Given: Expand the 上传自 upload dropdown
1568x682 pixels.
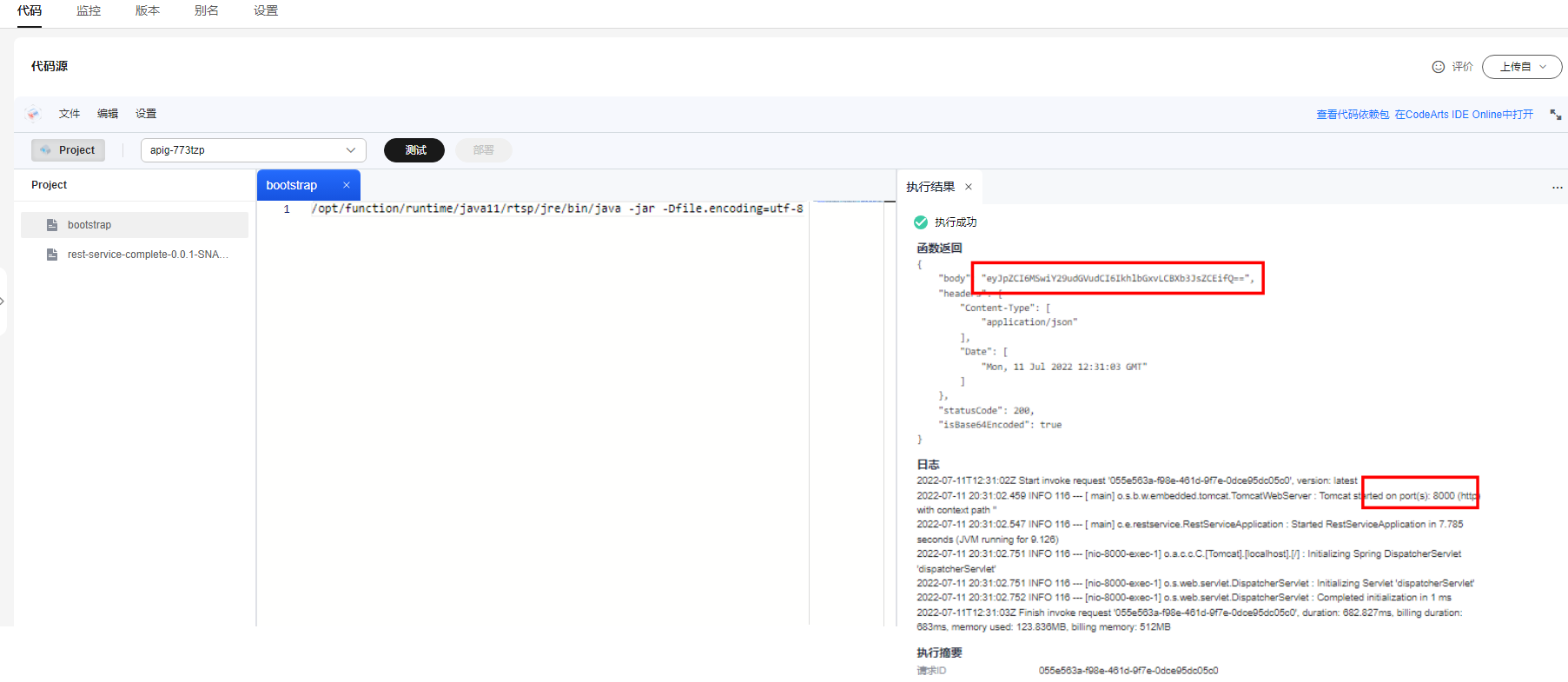Looking at the screenshot, I should [x=1521, y=67].
